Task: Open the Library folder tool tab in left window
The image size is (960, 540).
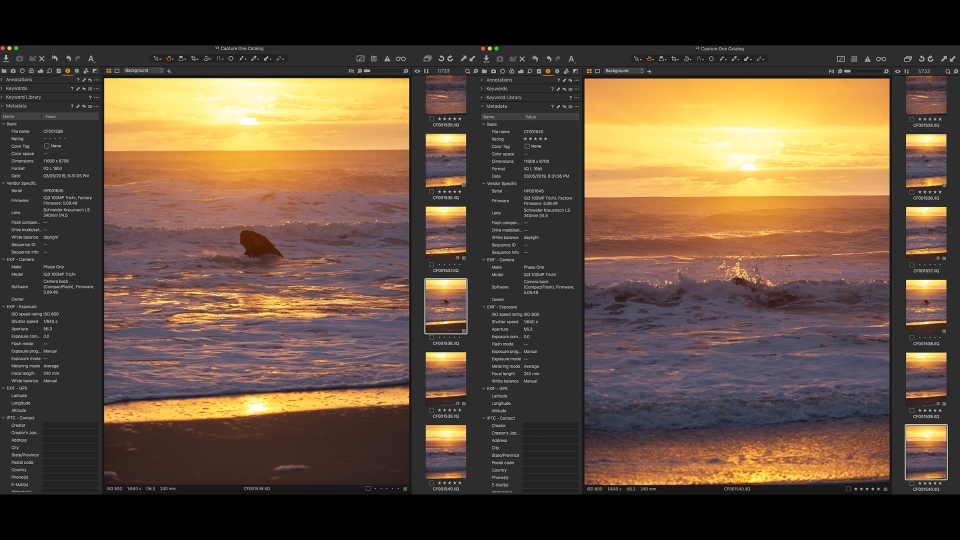Action: coord(4,71)
